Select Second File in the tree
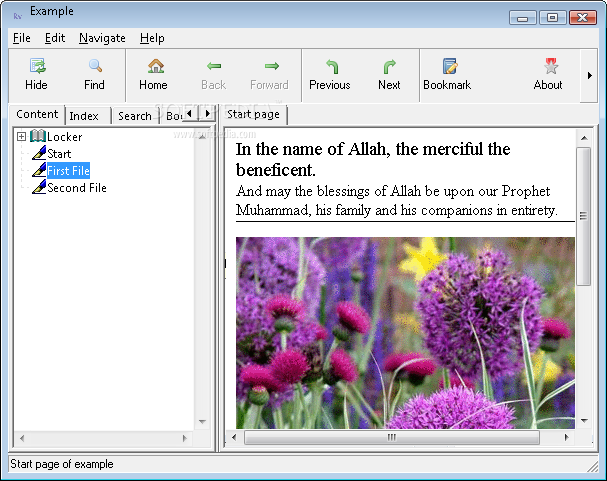Viewport: 607px width, 481px height. click(x=77, y=188)
